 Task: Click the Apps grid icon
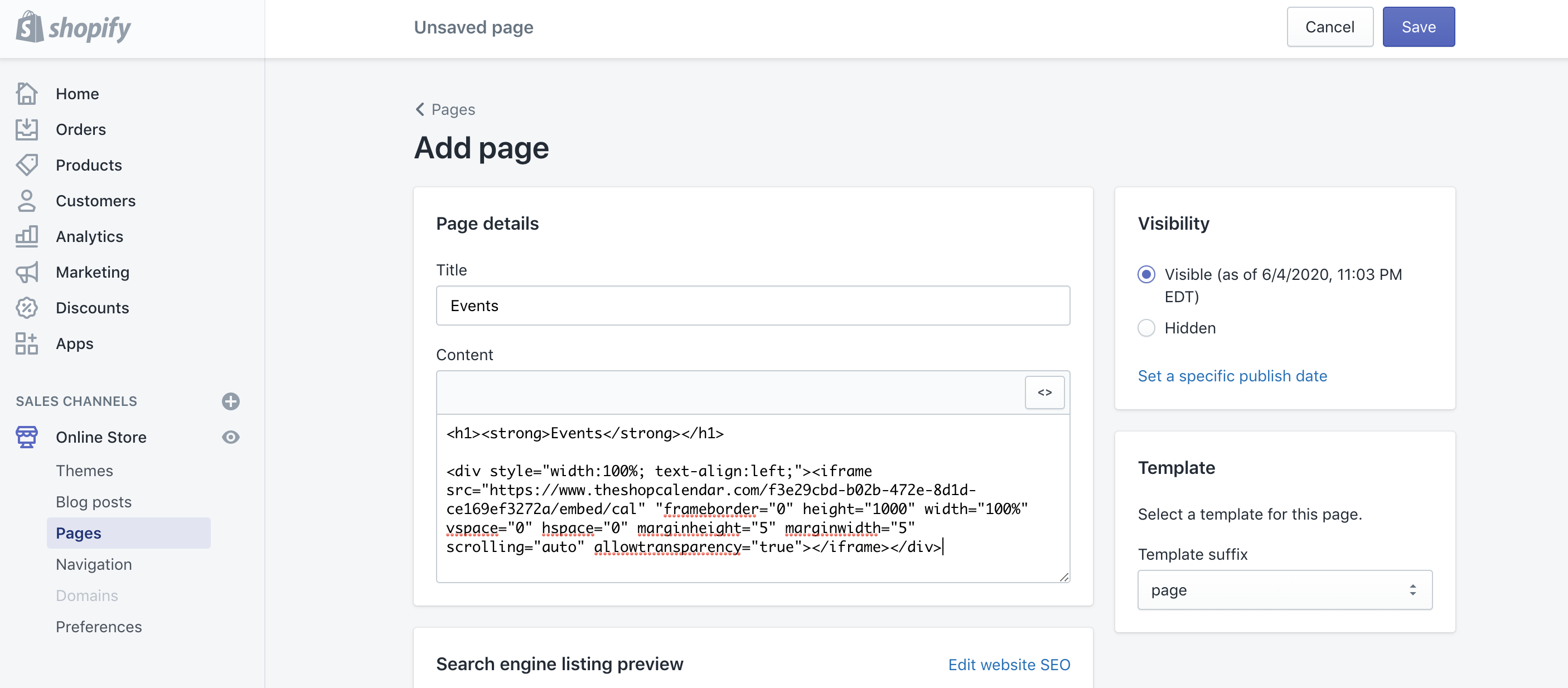click(27, 343)
